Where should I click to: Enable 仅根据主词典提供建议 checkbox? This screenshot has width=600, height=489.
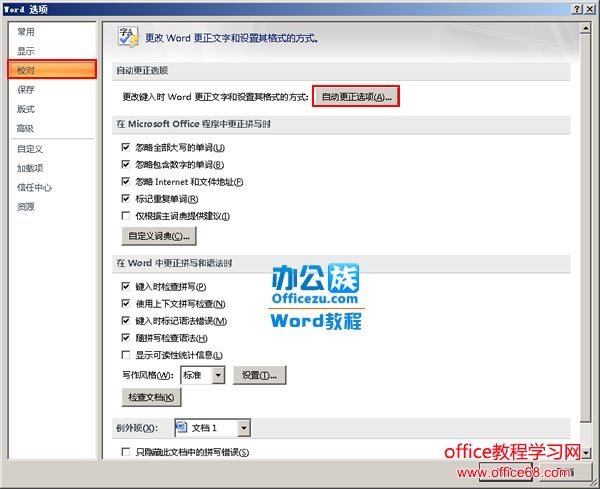(x=126, y=216)
